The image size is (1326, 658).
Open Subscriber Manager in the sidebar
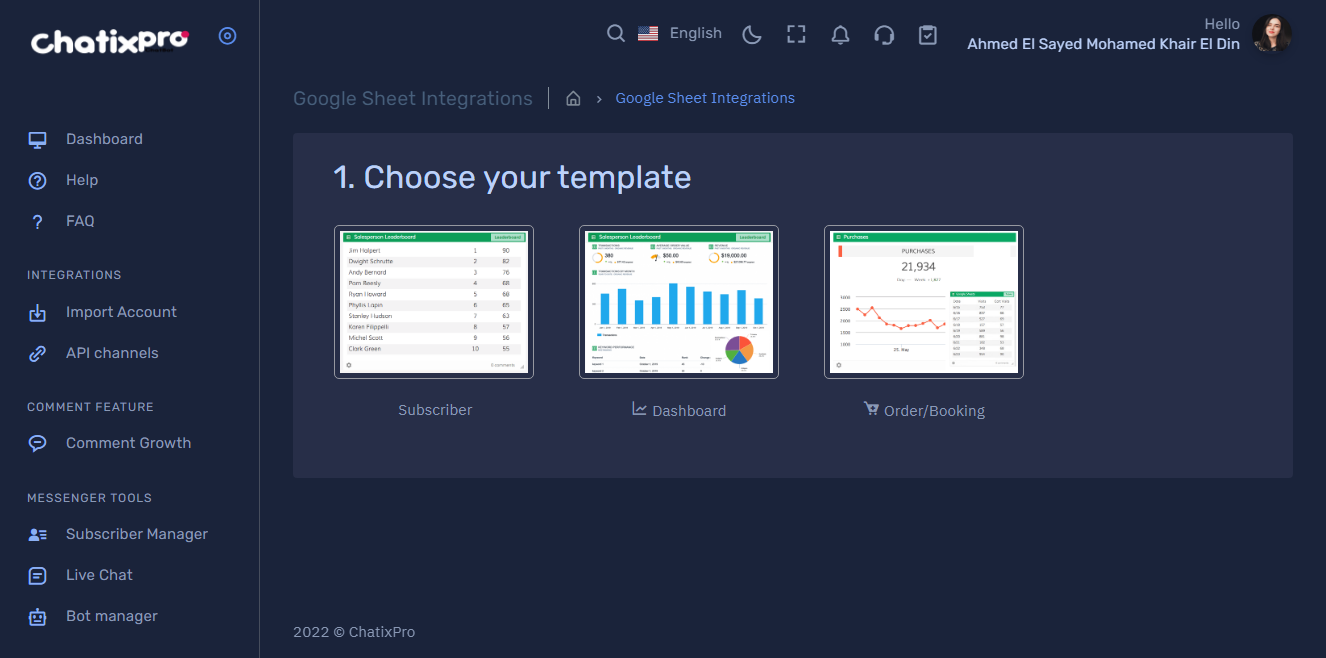click(x=137, y=534)
